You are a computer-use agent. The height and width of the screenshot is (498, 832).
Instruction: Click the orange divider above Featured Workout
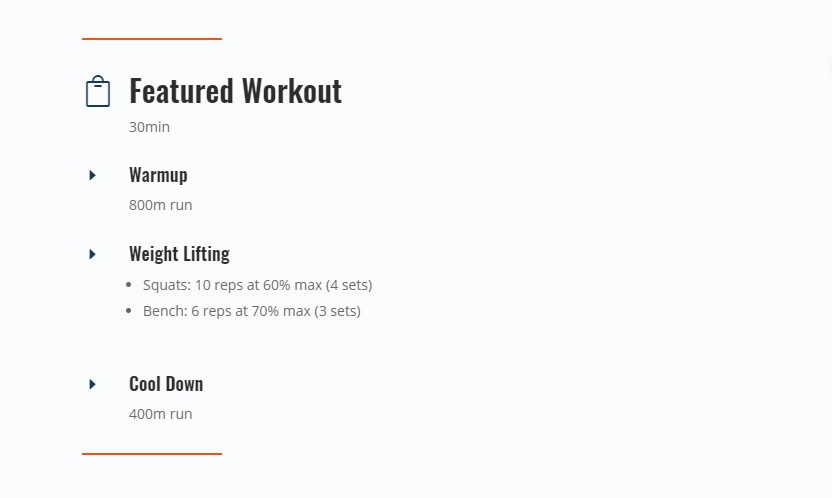pyautogui.click(x=152, y=39)
